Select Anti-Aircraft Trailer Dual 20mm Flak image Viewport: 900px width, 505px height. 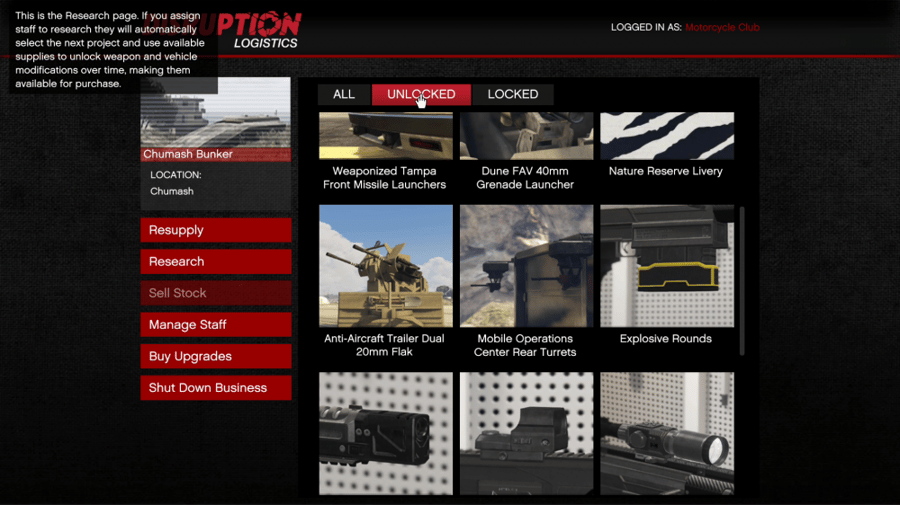click(x=386, y=266)
